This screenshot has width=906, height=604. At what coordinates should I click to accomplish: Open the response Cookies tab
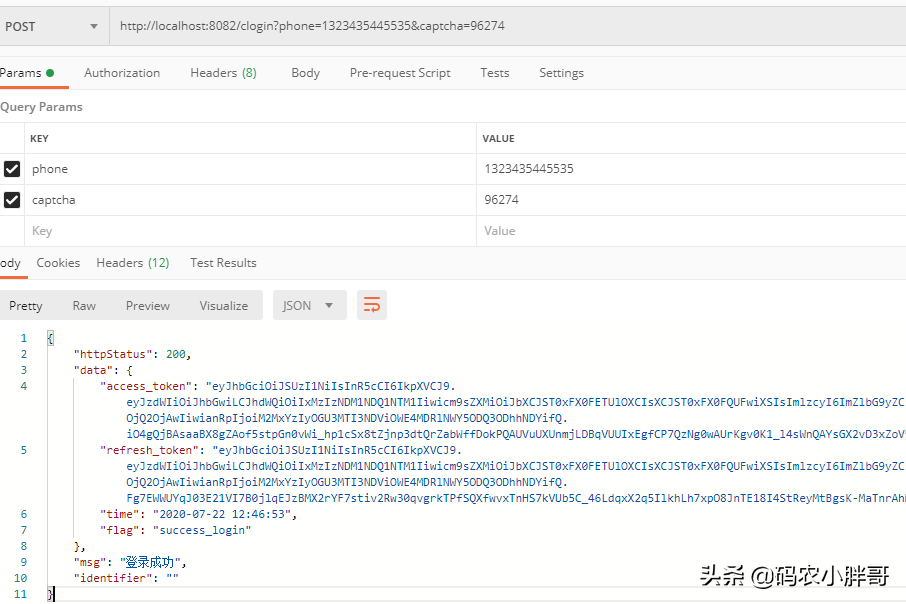click(58, 263)
